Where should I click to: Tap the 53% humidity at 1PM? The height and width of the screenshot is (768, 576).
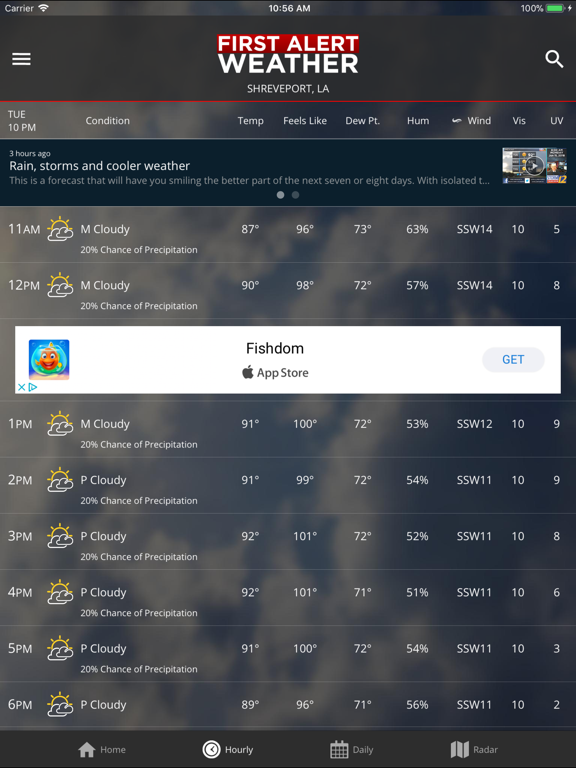pos(417,424)
